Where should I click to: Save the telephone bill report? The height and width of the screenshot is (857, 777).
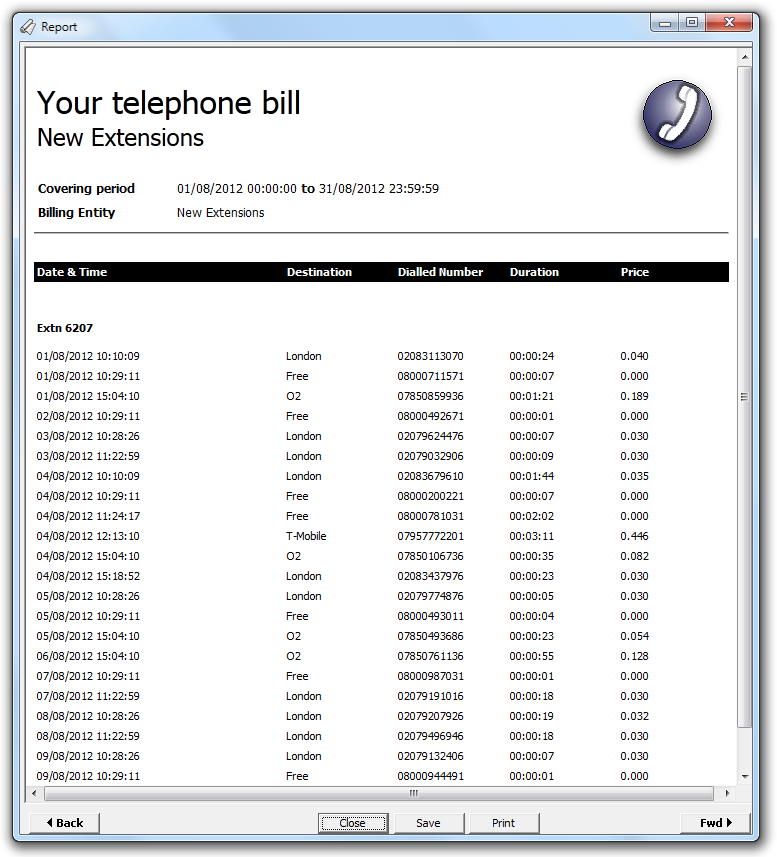point(428,823)
